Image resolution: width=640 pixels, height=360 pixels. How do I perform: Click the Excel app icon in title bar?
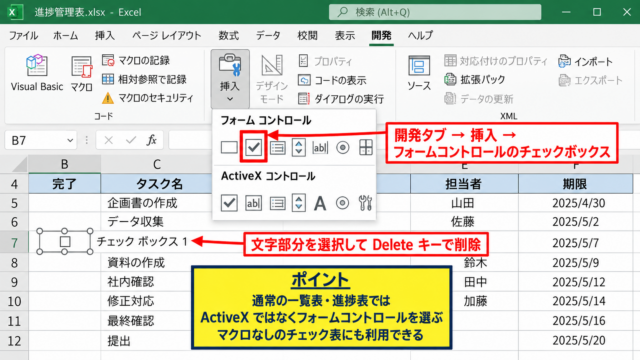[x=14, y=12]
